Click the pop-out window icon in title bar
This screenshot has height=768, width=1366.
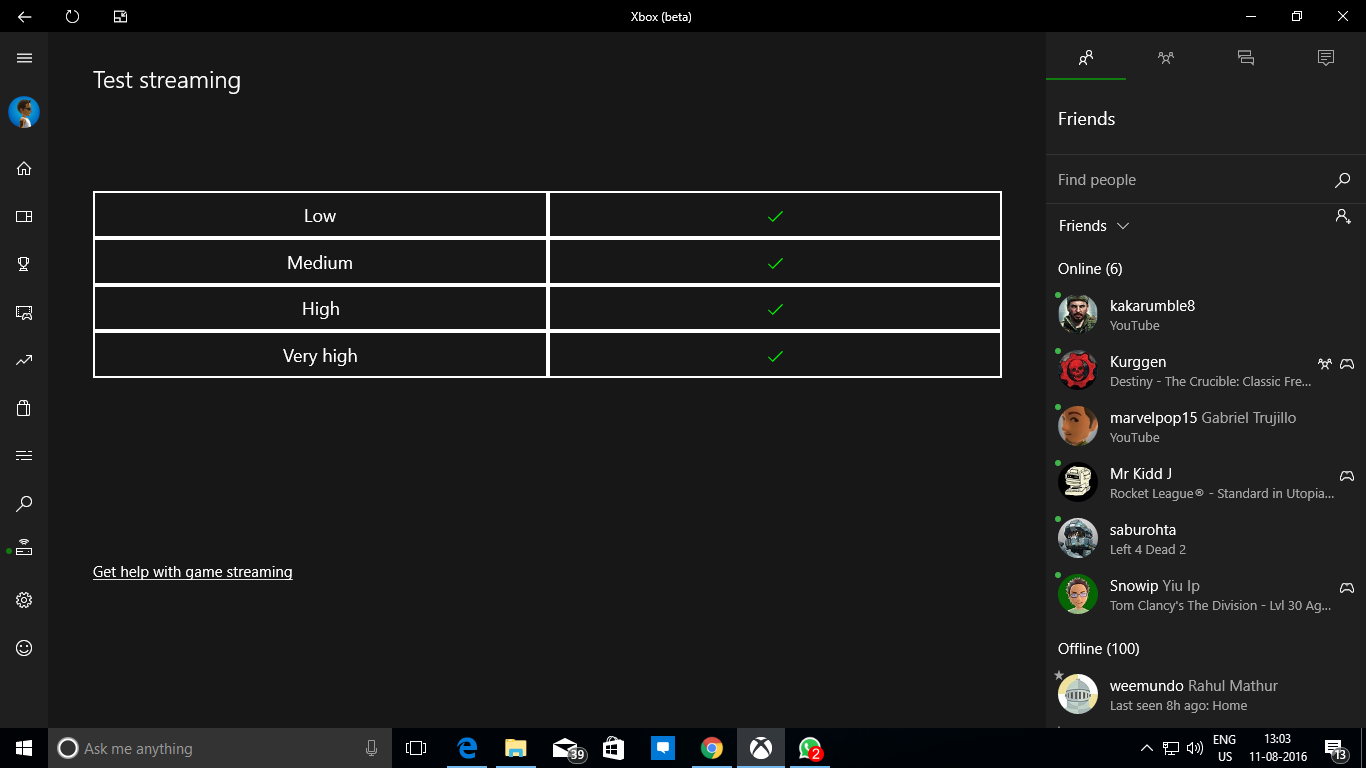point(120,16)
